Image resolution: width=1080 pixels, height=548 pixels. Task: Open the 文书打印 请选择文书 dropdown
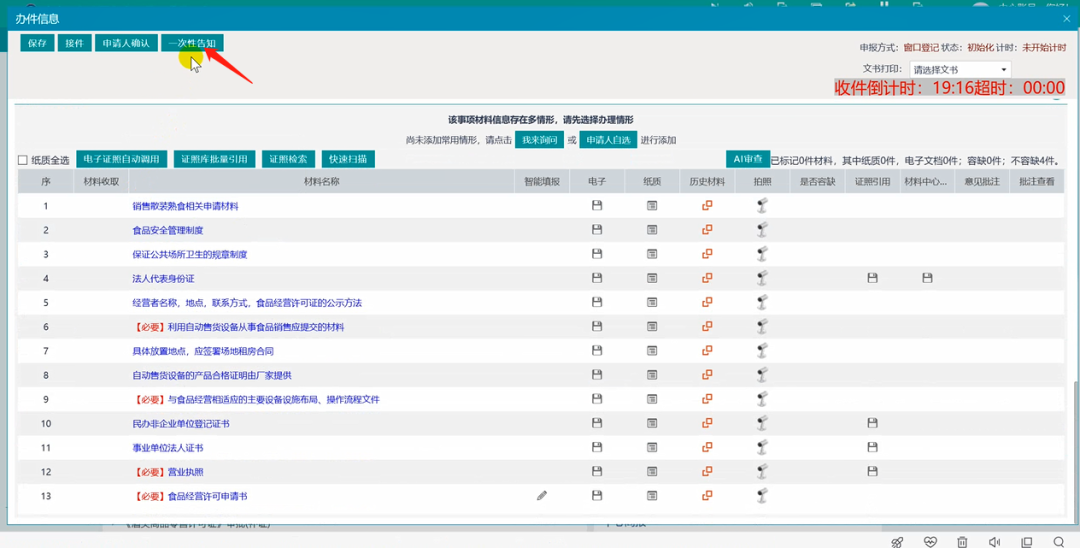coord(960,70)
